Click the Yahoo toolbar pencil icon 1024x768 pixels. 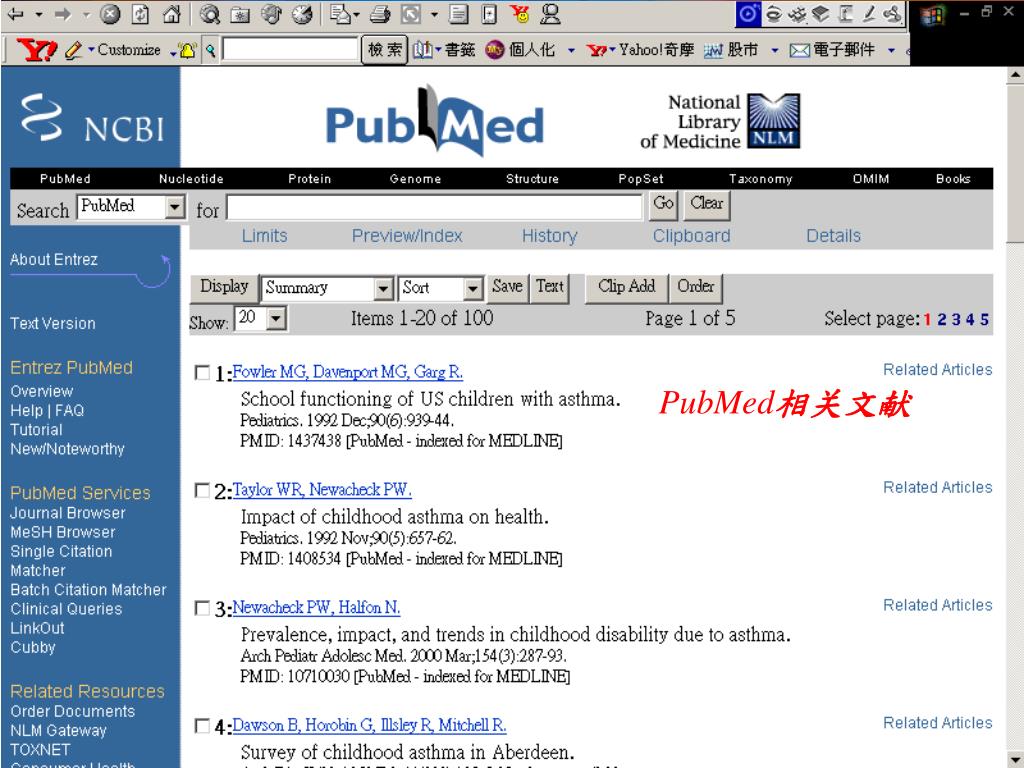pyautogui.click(x=74, y=50)
